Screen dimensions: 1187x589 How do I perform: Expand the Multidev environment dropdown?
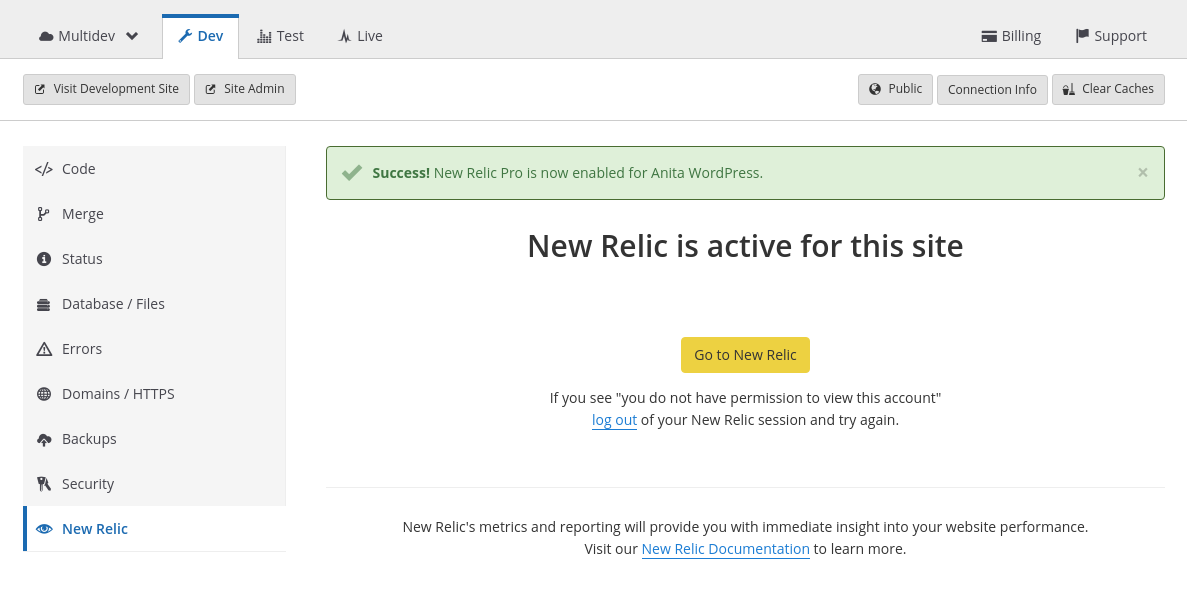(131, 35)
